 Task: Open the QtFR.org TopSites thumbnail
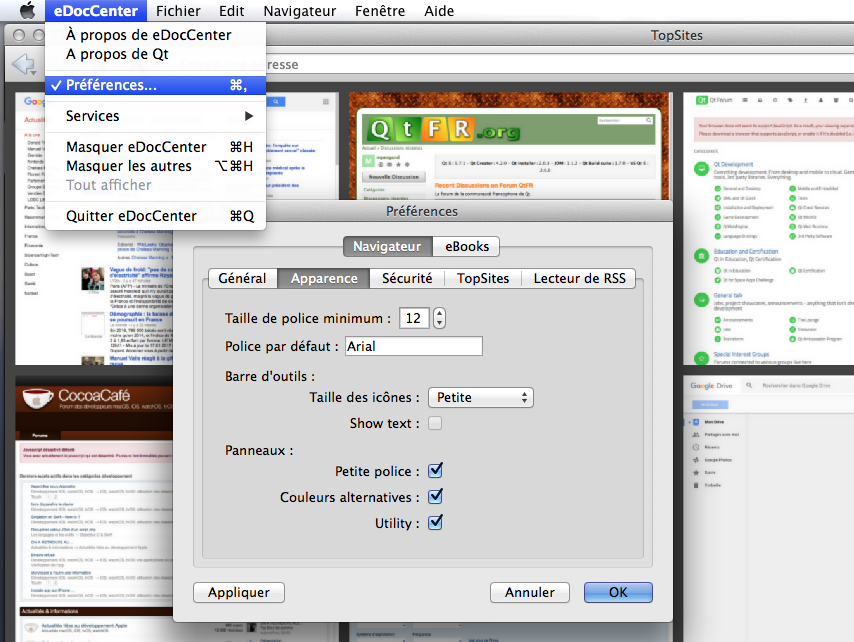click(x=509, y=146)
